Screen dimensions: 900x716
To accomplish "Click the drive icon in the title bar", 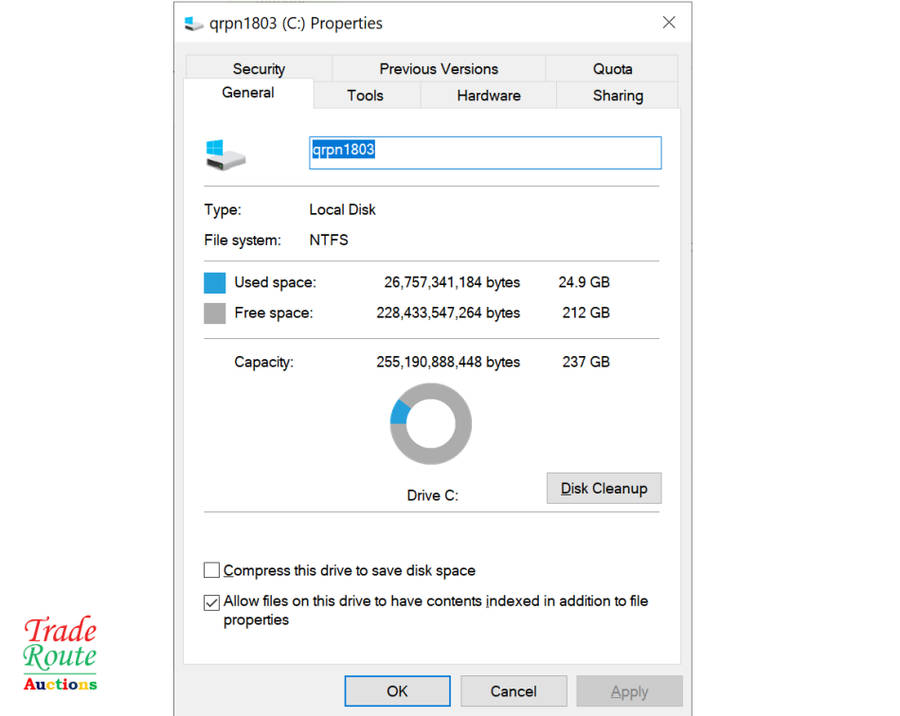I will click(194, 23).
